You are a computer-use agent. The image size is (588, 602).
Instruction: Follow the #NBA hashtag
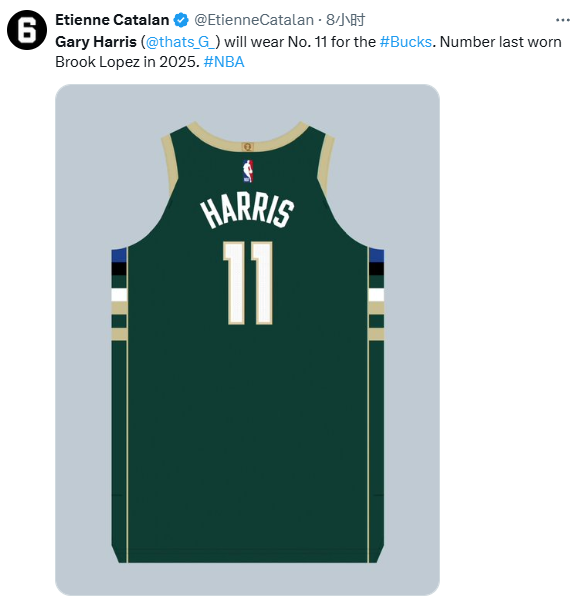(x=224, y=62)
